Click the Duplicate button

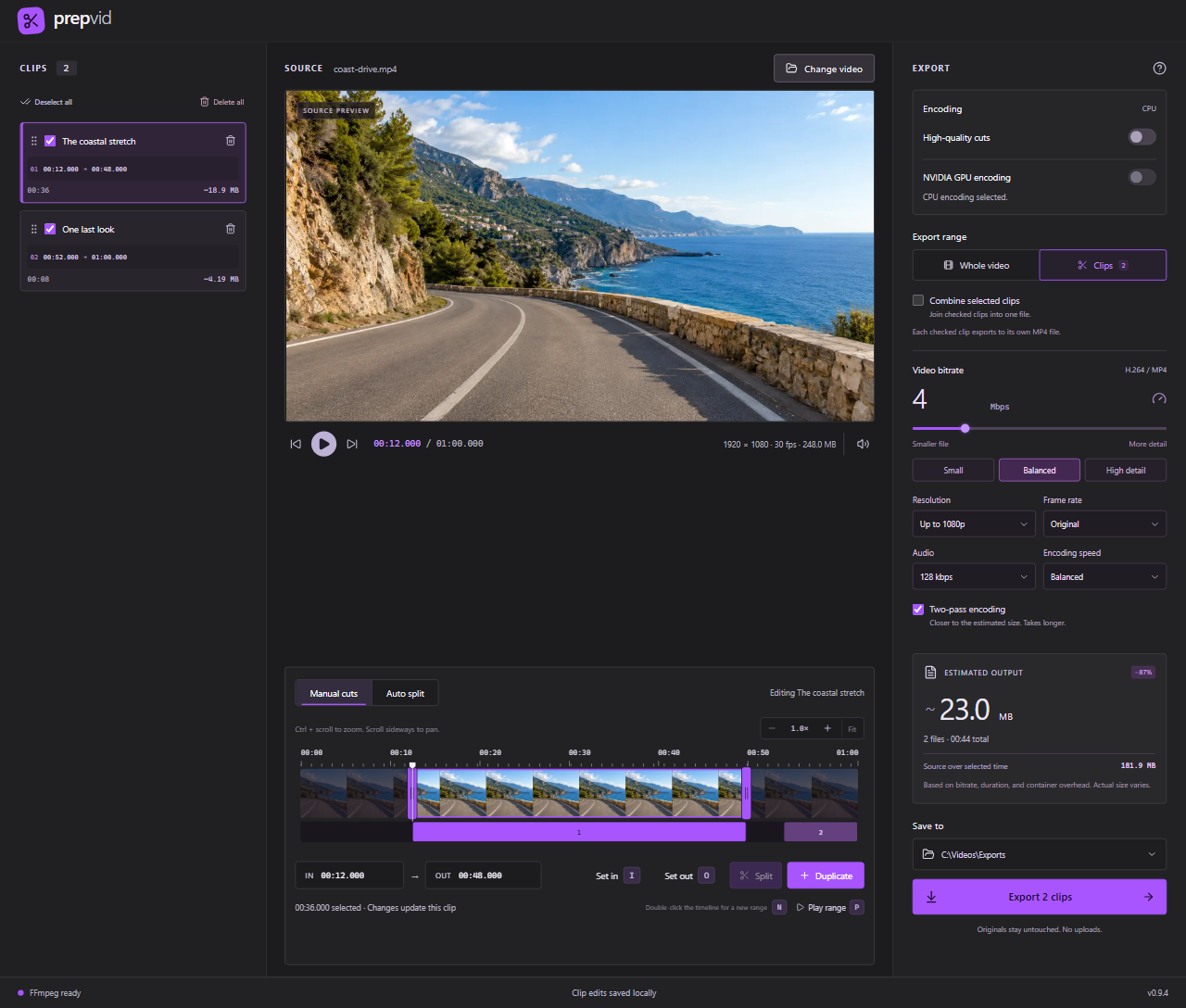point(826,876)
